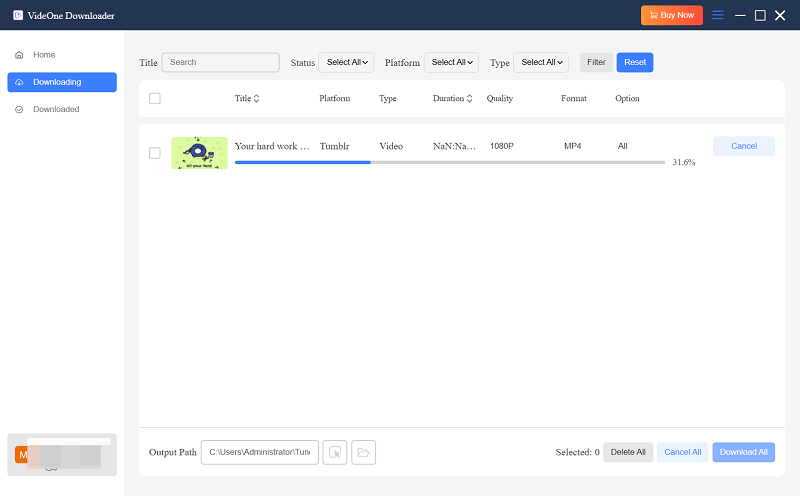Click the orange user avatar icon
Screen dimensions: 800x496
(21, 455)
